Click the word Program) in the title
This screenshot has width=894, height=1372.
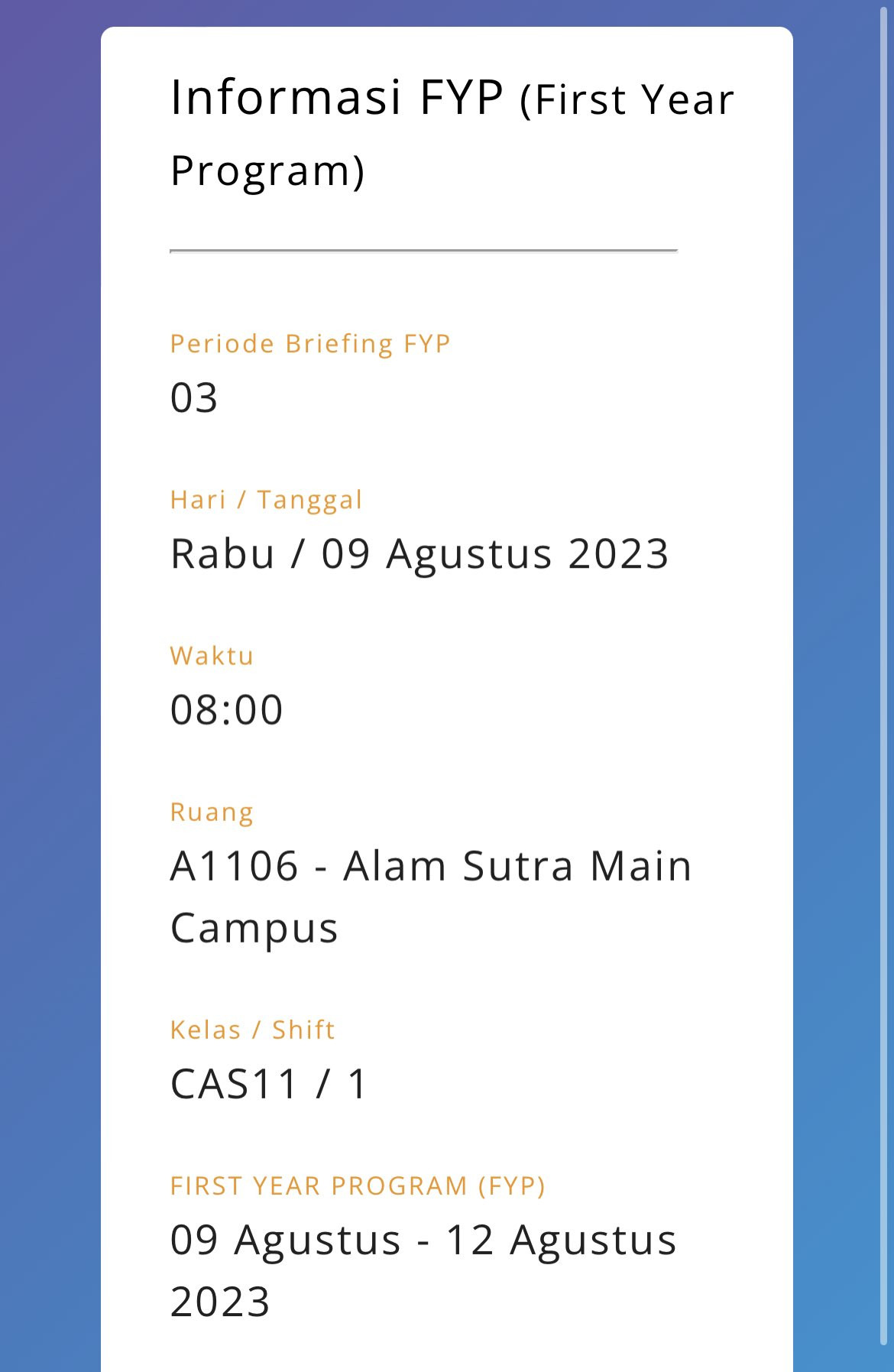pyautogui.click(x=267, y=171)
